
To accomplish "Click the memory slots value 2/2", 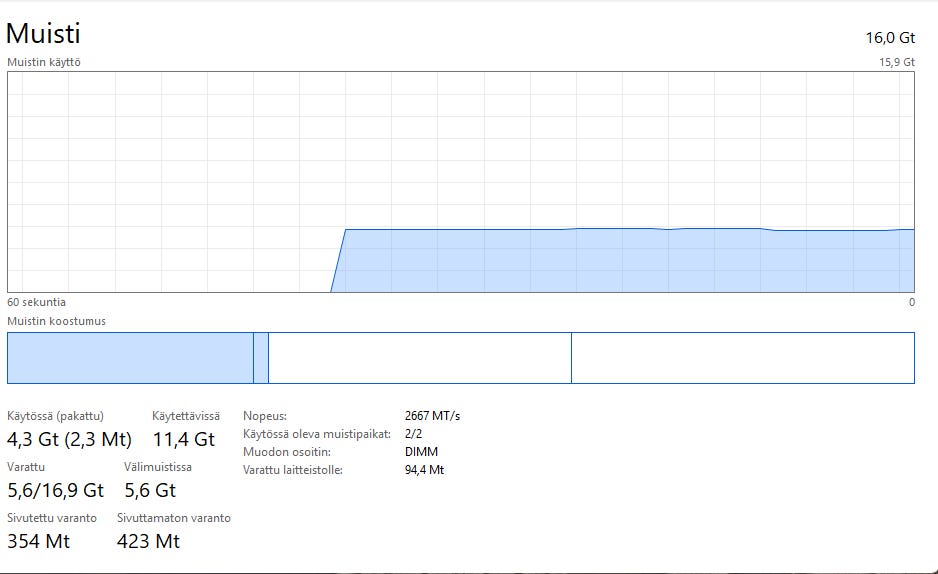I will [x=413, y=434].
